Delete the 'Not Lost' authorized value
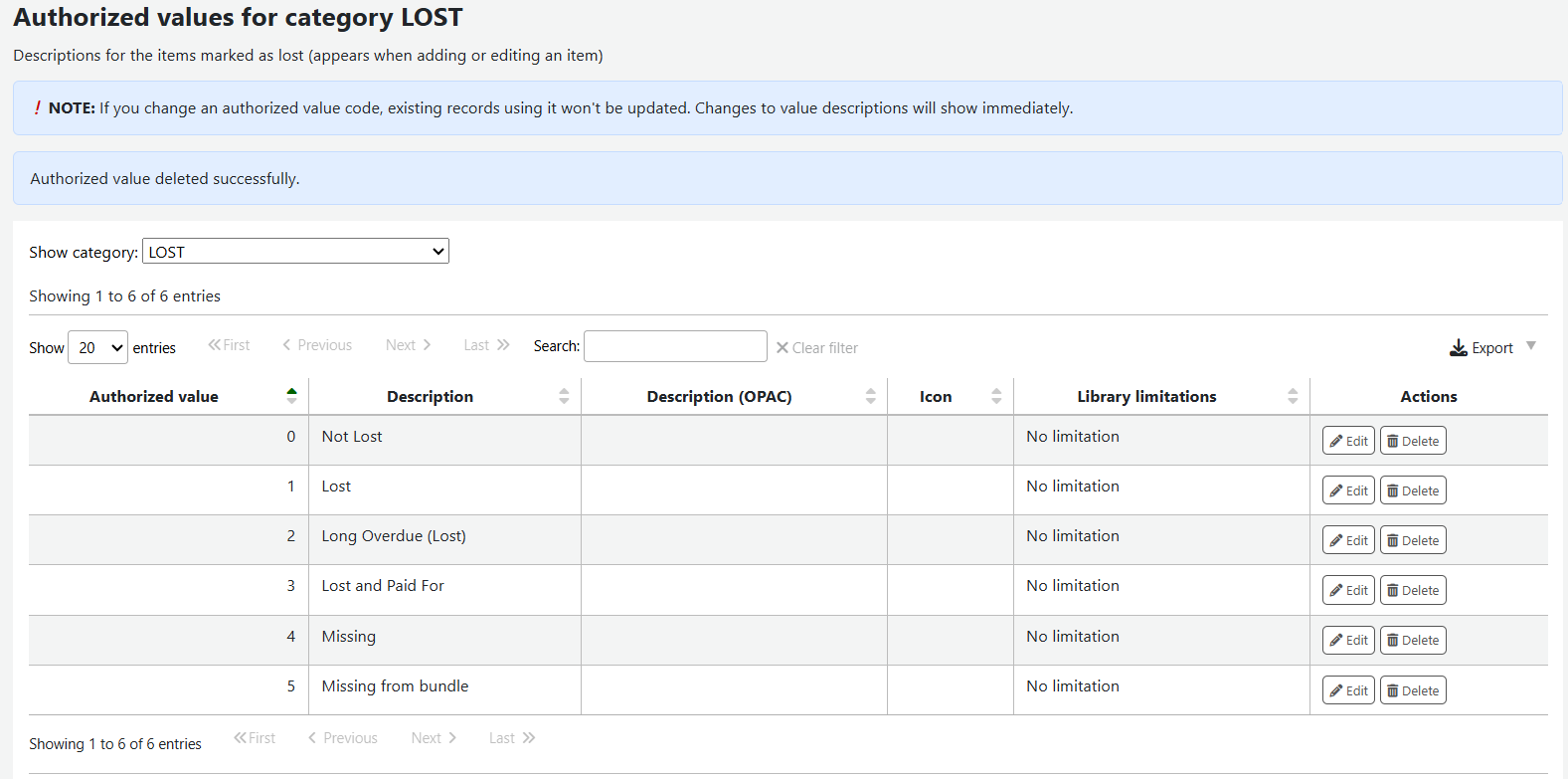 point(1412,441)
